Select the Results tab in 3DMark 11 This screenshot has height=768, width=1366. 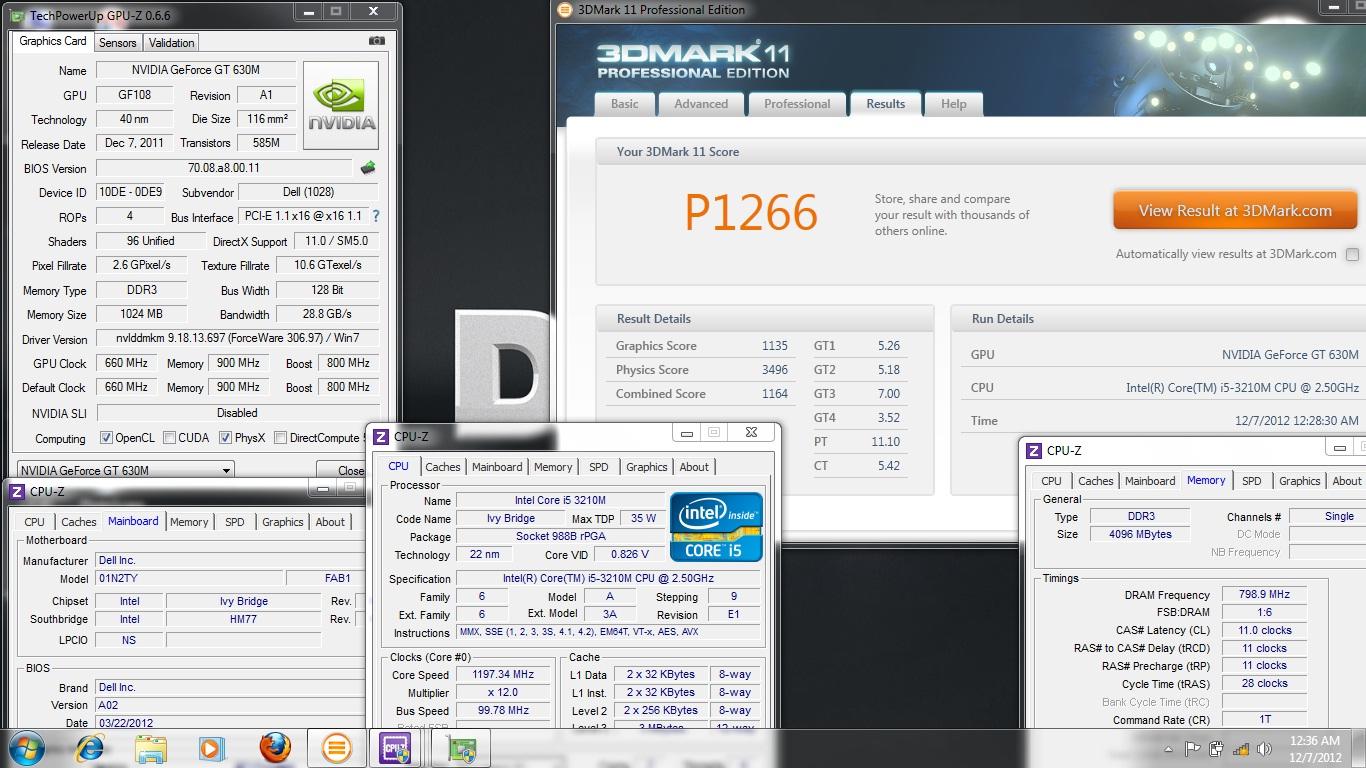tap(885, 104)
